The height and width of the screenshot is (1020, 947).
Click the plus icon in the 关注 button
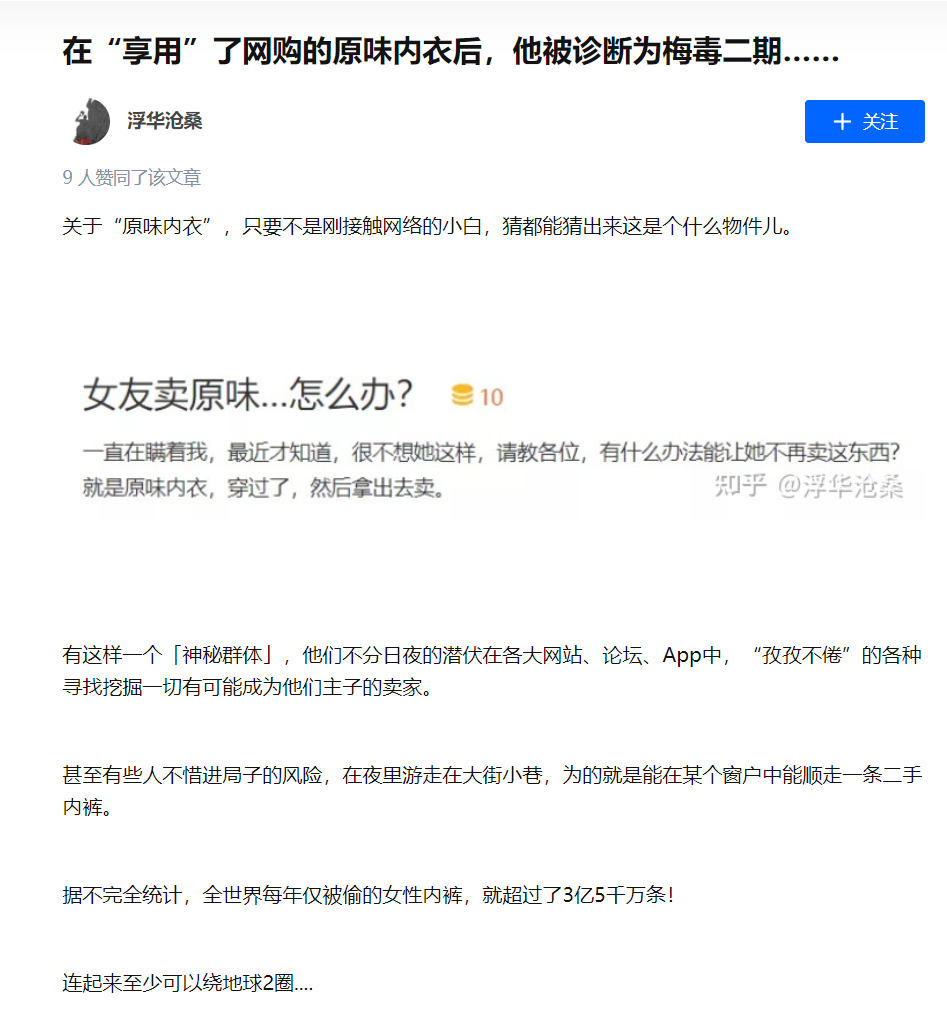click(x=842, y=122)
